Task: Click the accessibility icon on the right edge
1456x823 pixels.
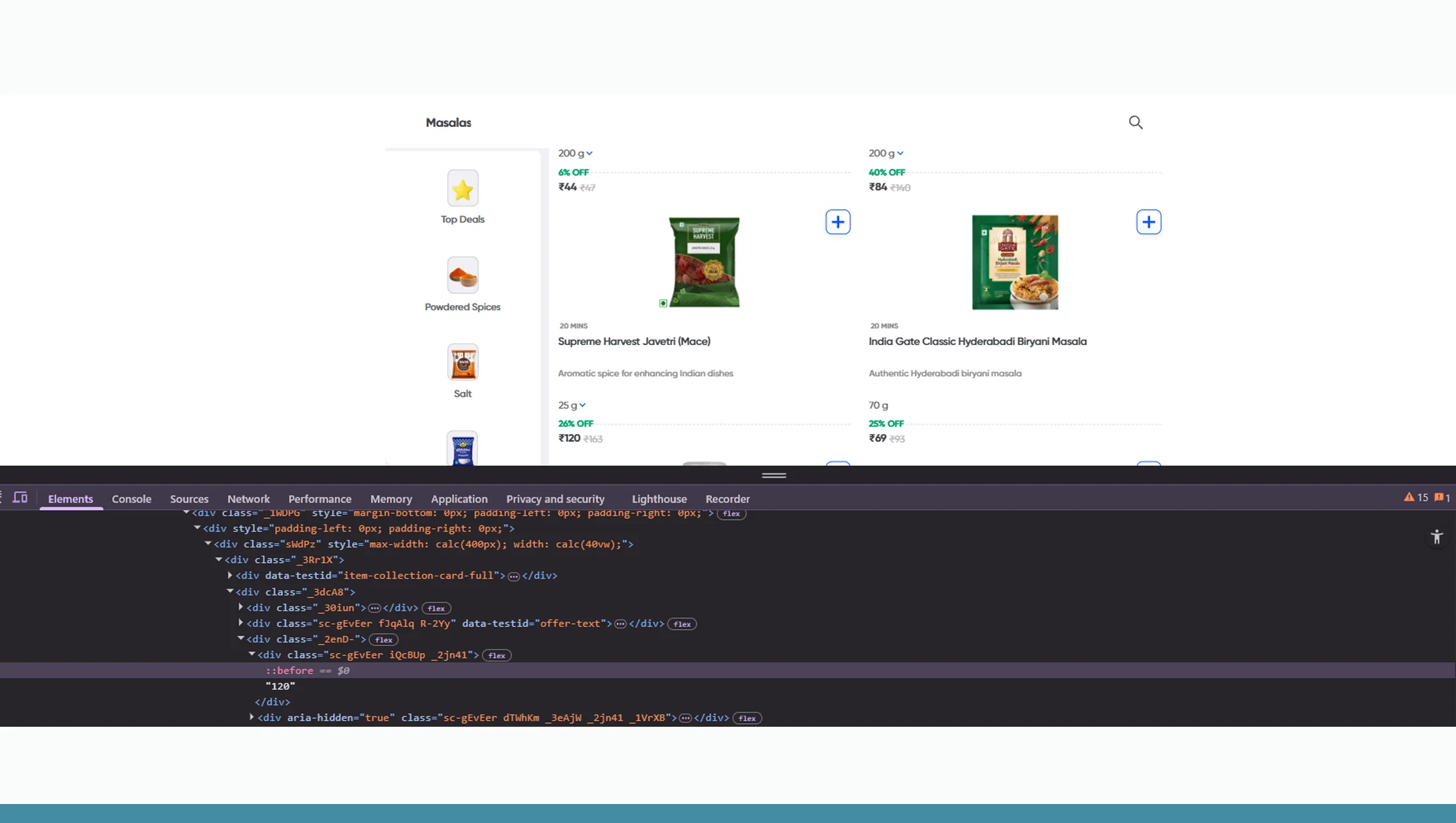Action: pos(1437,537)
